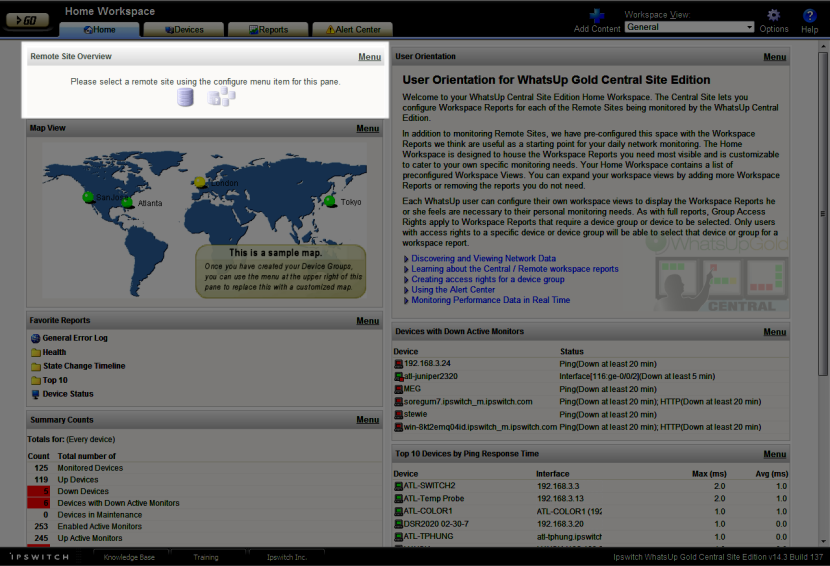Click Enabled Active Monitors row
830x566 pixels.
[204, 526]
